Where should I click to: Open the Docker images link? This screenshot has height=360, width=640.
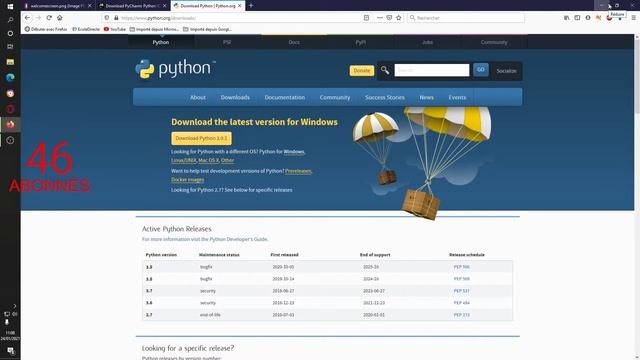188,180
